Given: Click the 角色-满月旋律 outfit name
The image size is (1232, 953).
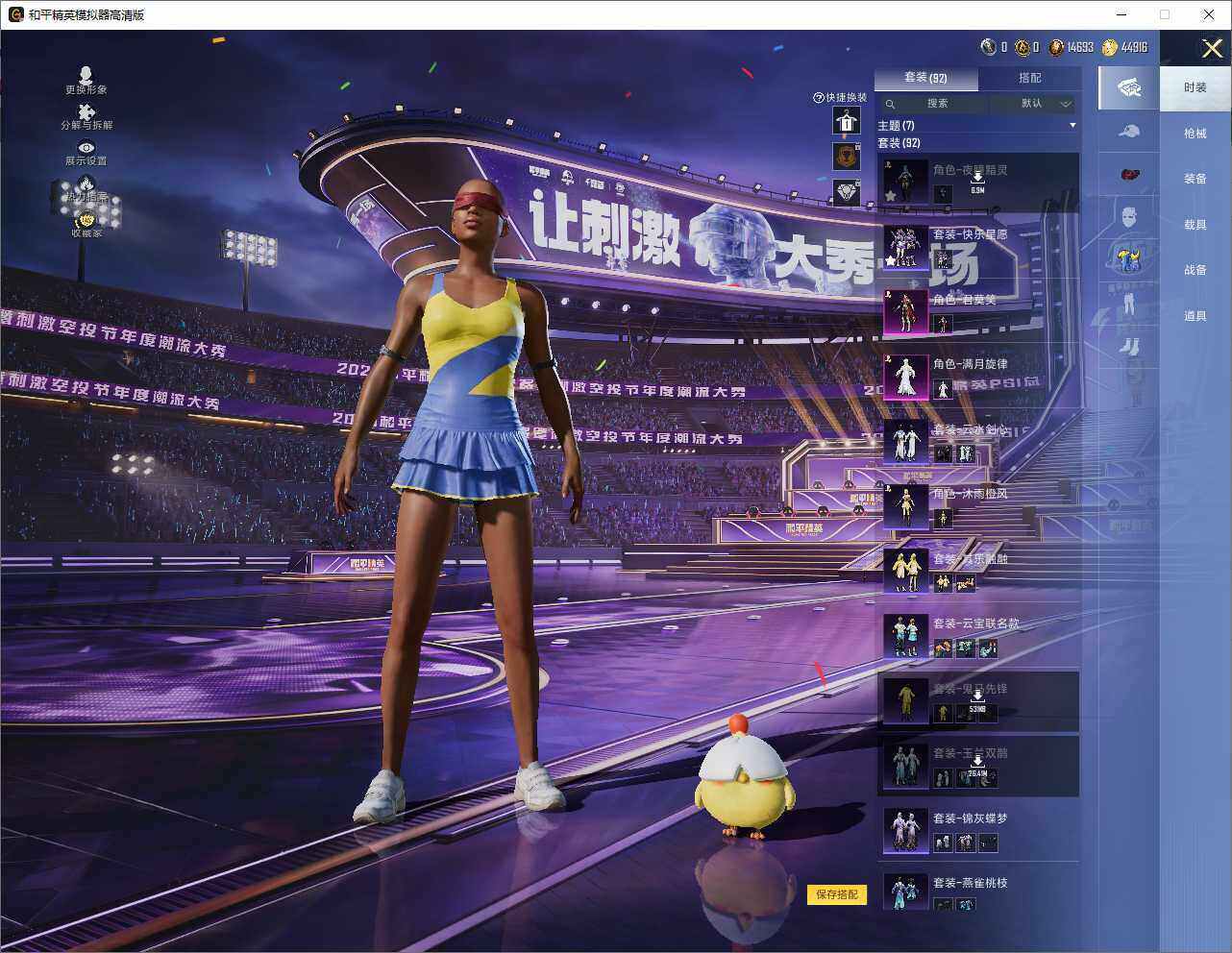Looking at the screenshot, I should coord(971,364).
